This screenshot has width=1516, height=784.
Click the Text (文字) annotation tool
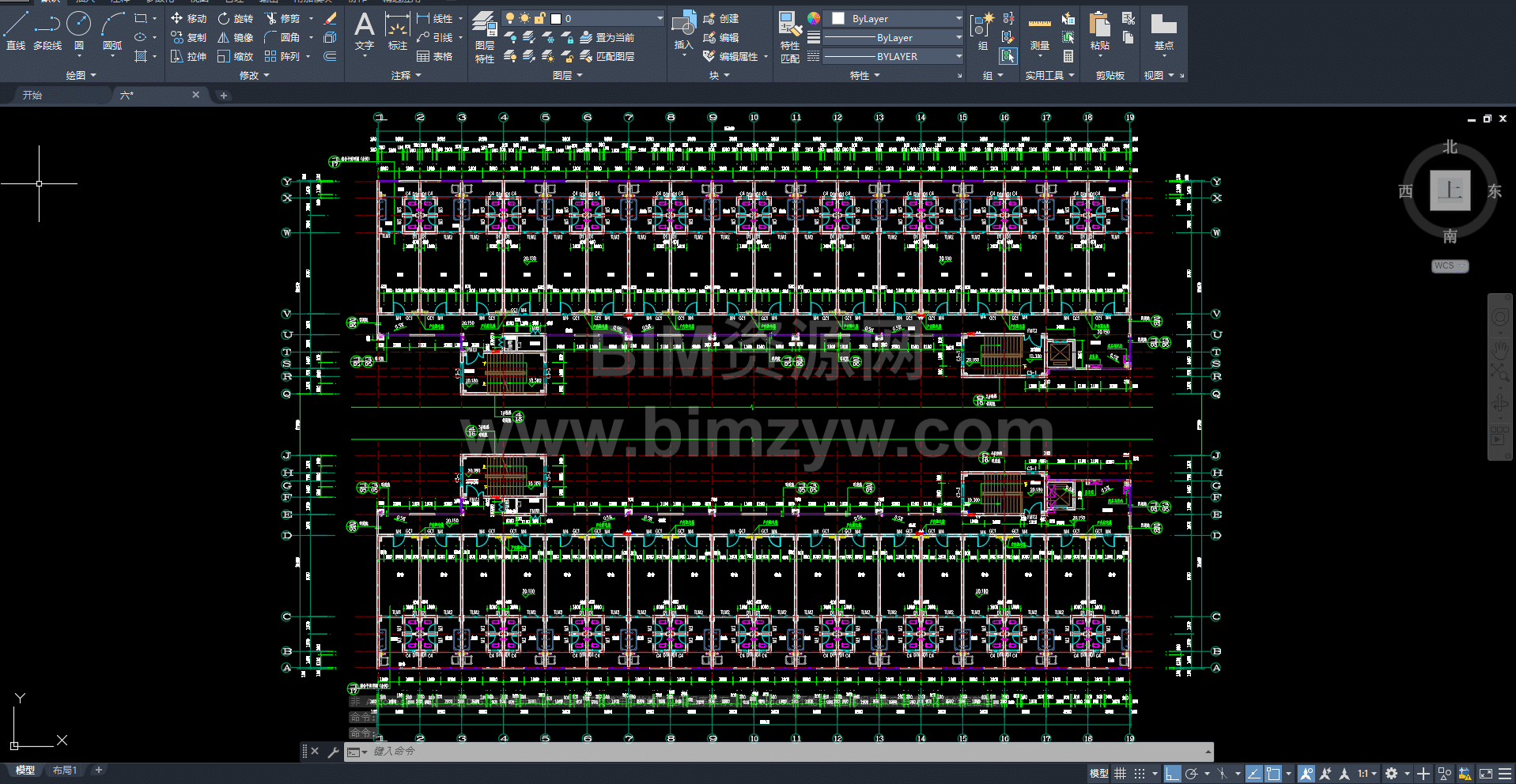point(365,32)
